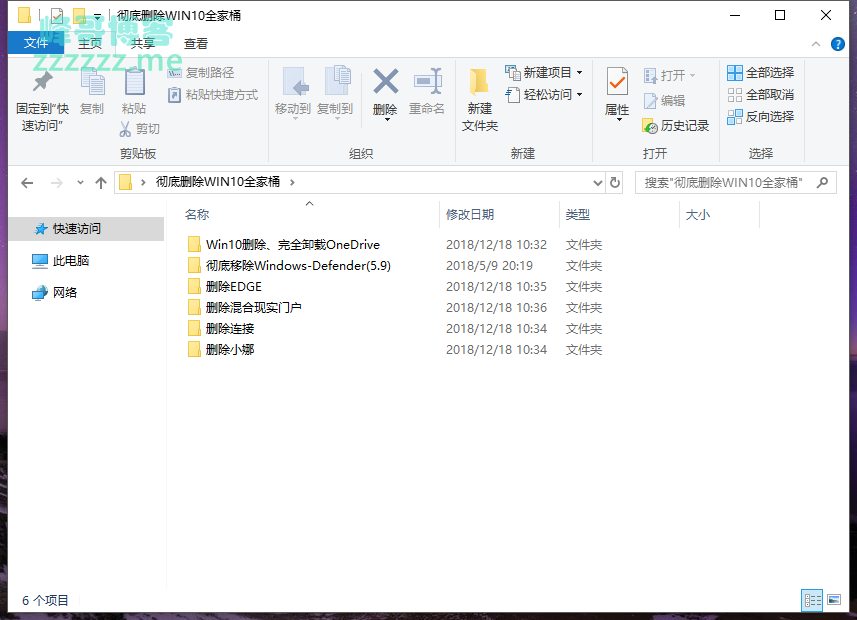Click the address bar path 彻底删除WIN10全家桶
This screenshot has width=857, height=620.
pyautogui.click(x=218, y=182)
